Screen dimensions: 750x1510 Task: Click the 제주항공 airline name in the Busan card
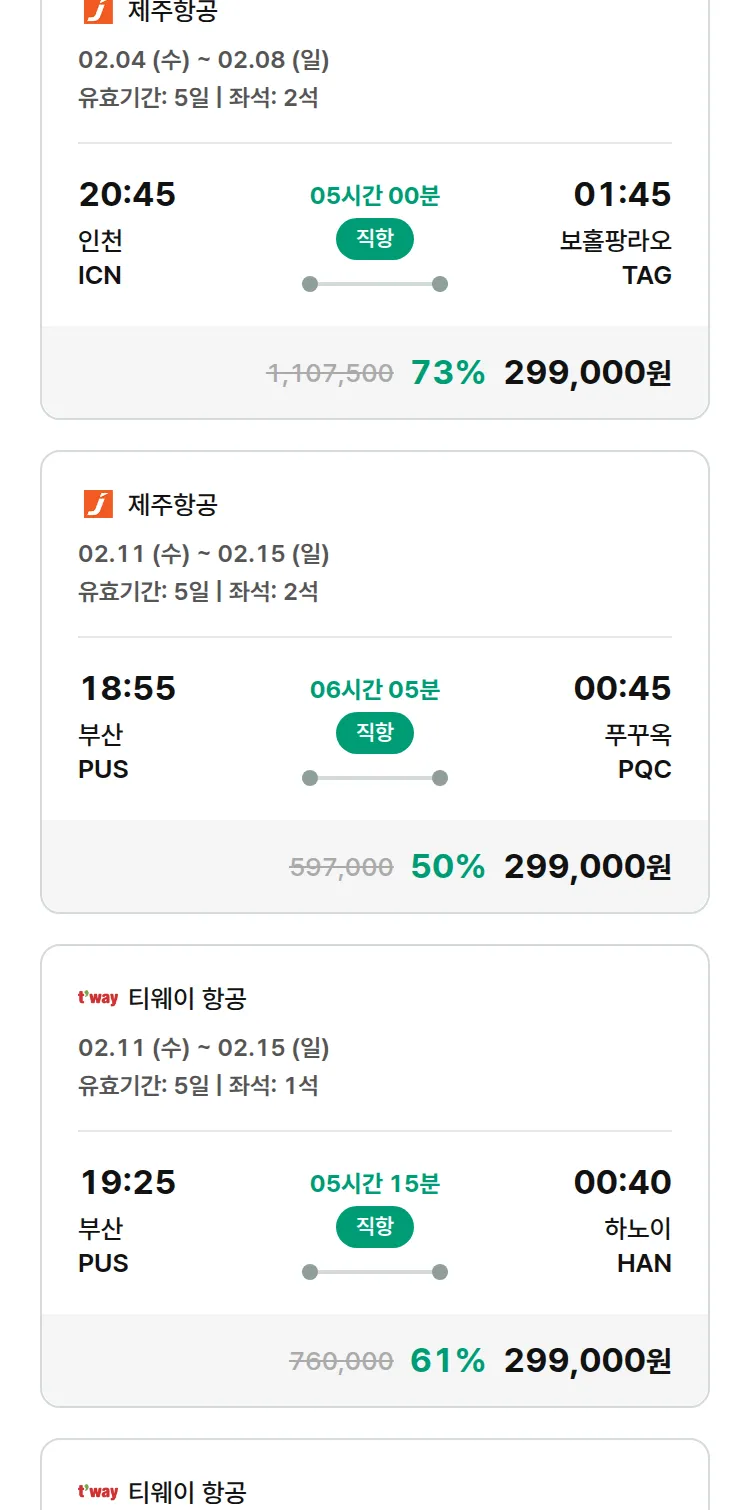[x=172, y=504]
